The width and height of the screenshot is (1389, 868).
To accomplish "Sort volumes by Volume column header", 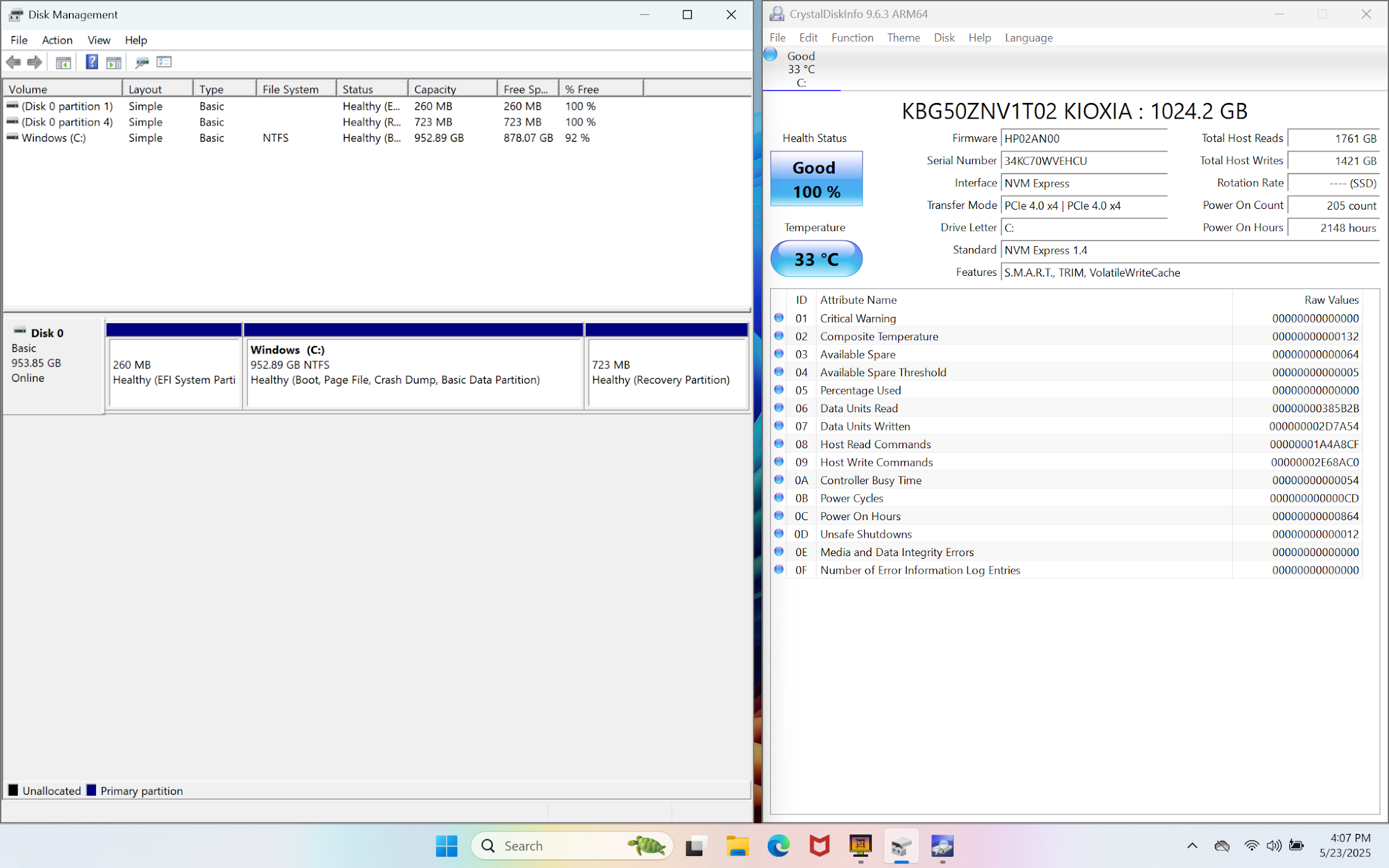I will (63, 89).
